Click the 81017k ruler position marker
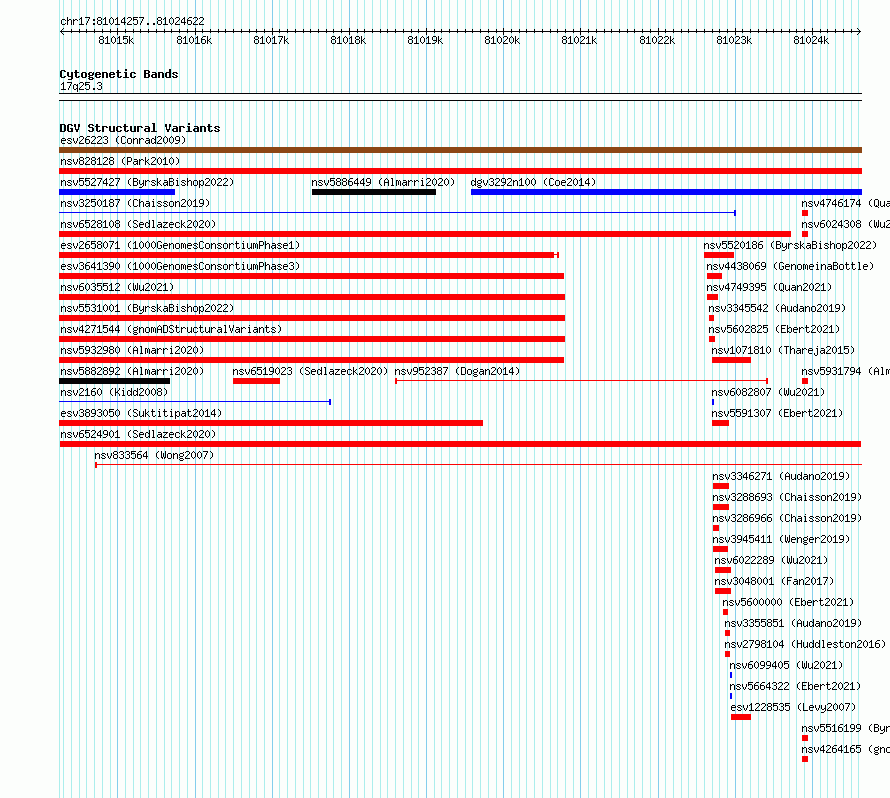This screenshot has width=890, height=798. [271, 40]
